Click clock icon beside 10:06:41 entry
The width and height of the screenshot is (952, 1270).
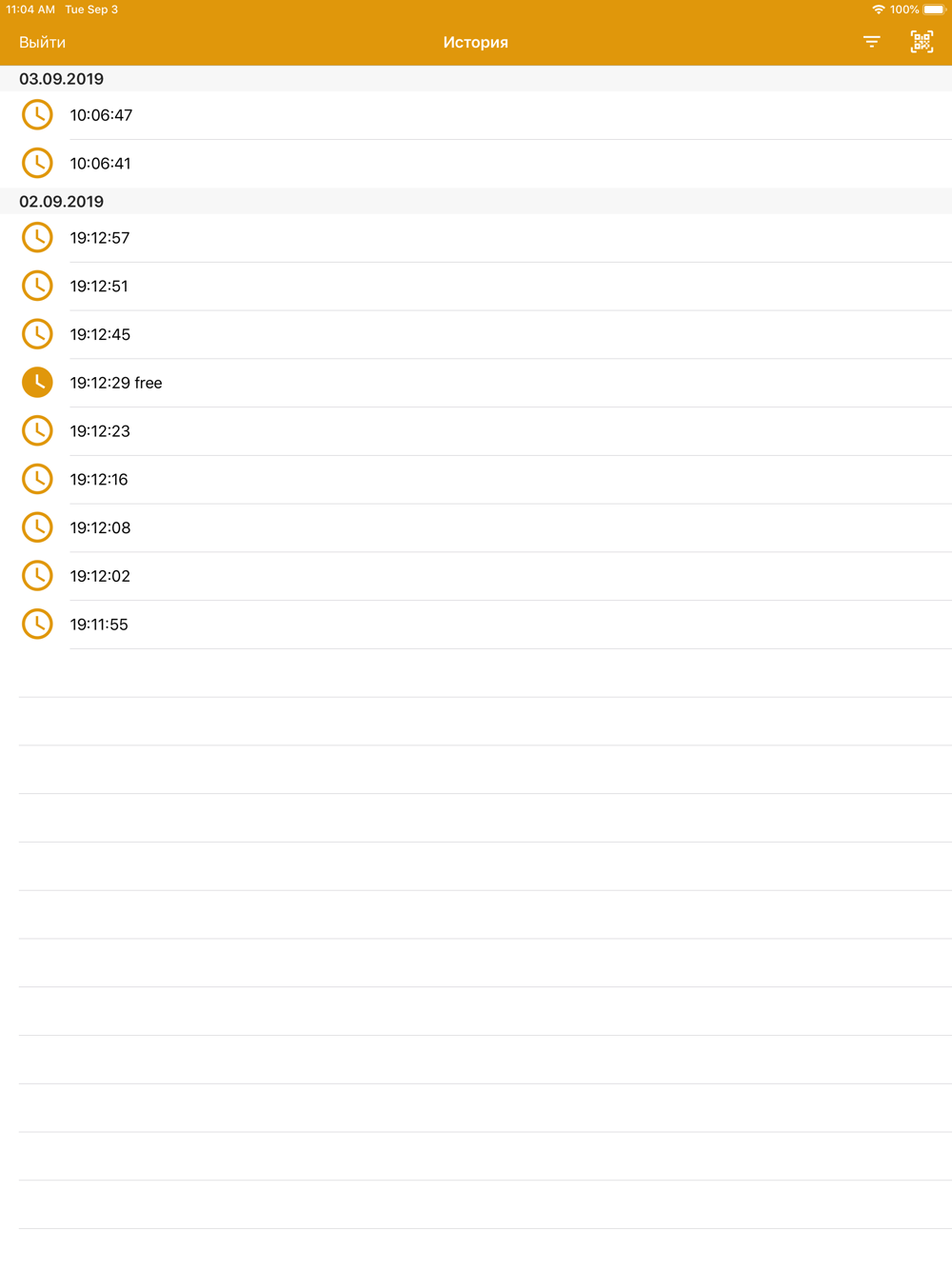pos(37,163)
